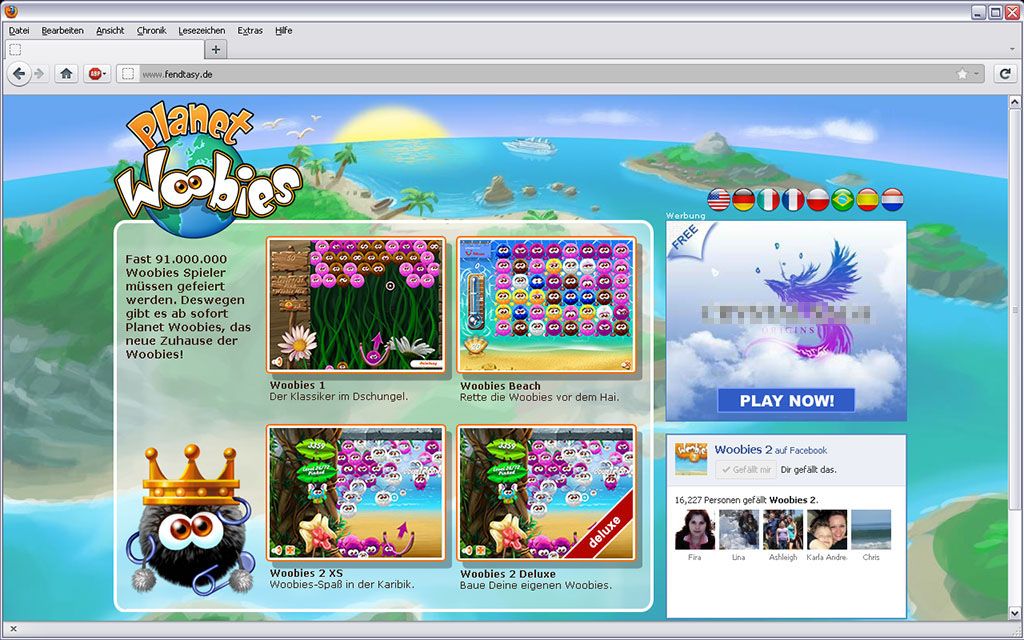
Task: Open the Woobies 2 Facebook link
Action: coord(743,449)
